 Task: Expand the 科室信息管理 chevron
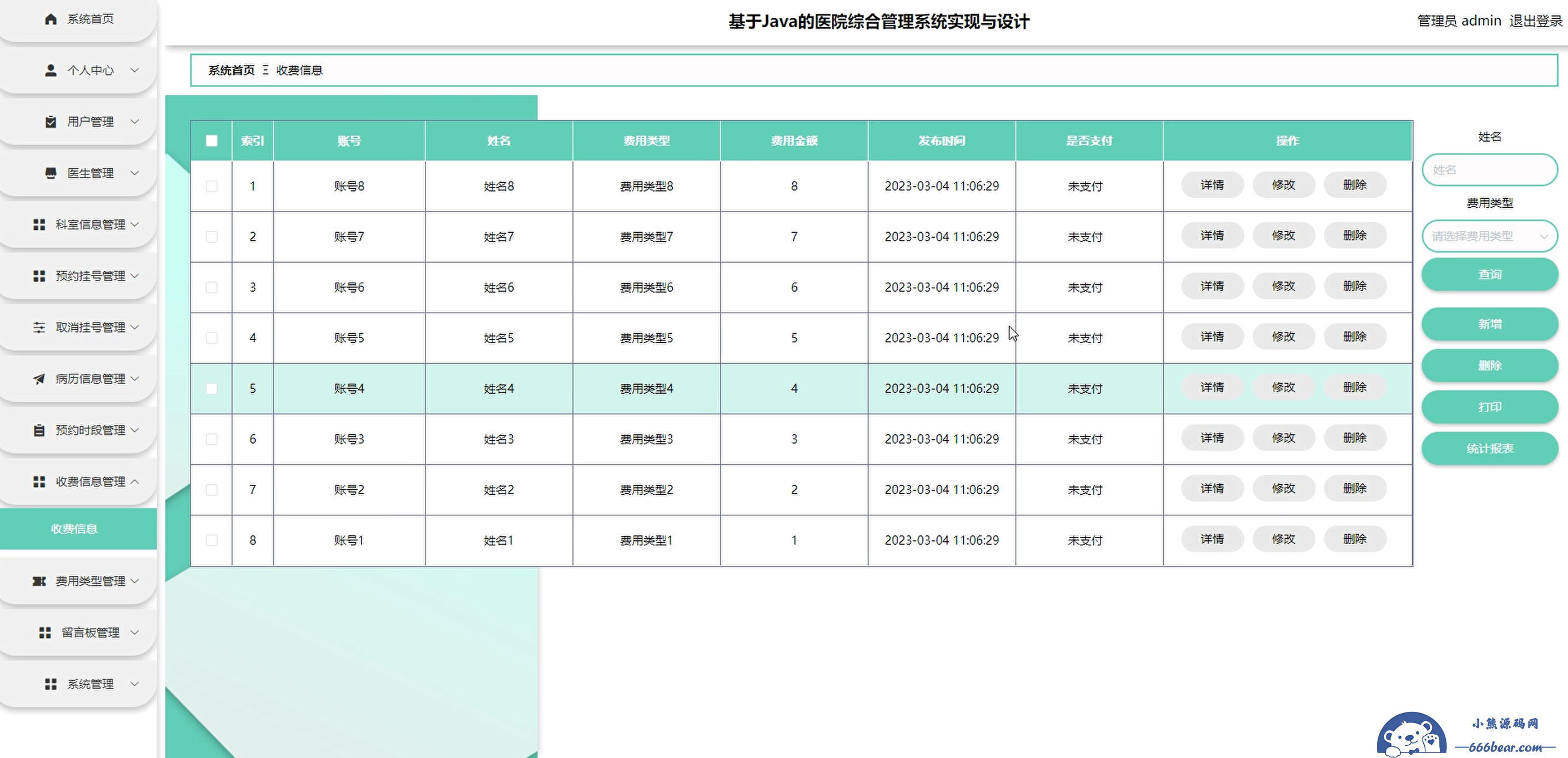tap(134, 225)
